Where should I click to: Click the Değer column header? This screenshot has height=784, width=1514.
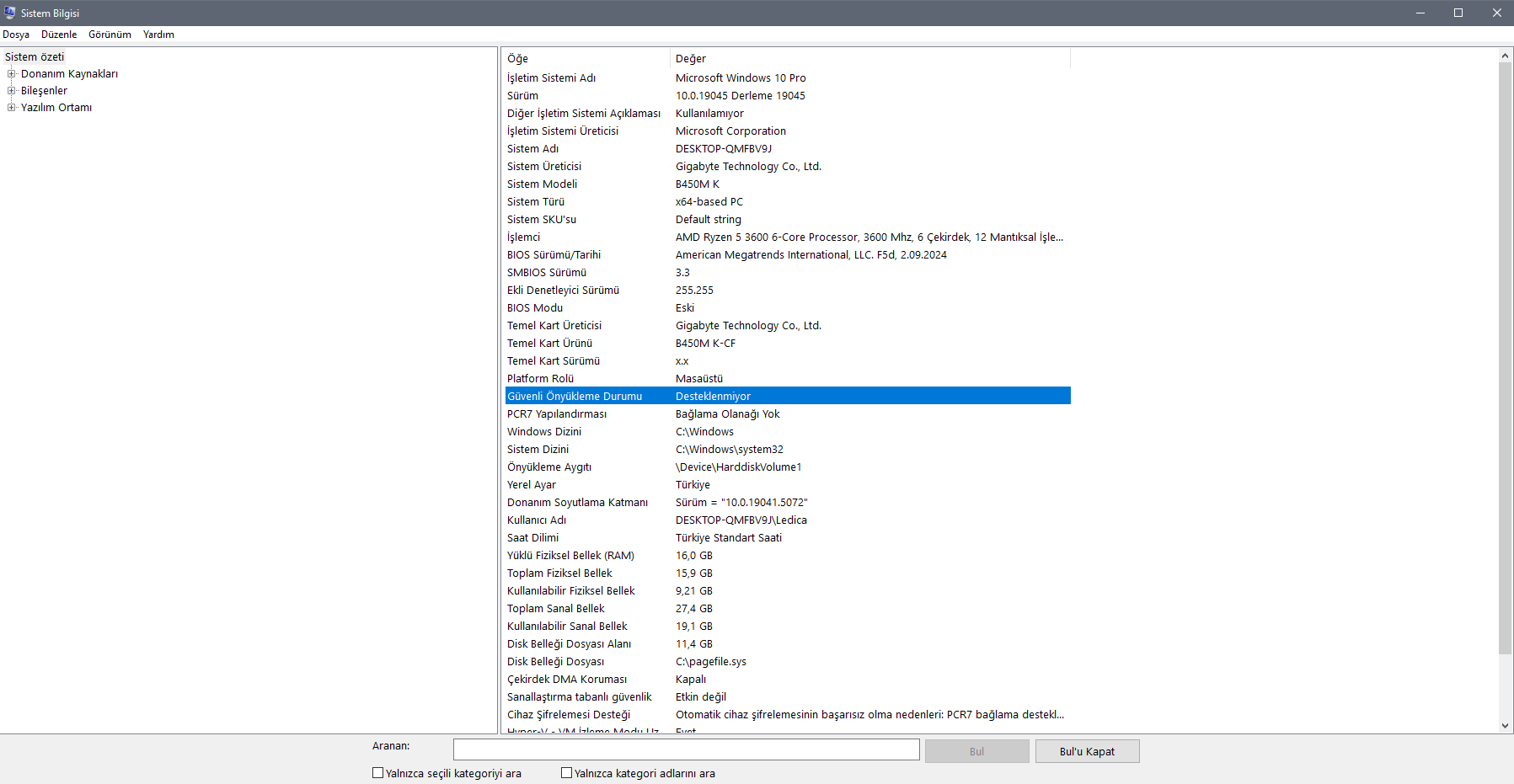pos(870,59)
